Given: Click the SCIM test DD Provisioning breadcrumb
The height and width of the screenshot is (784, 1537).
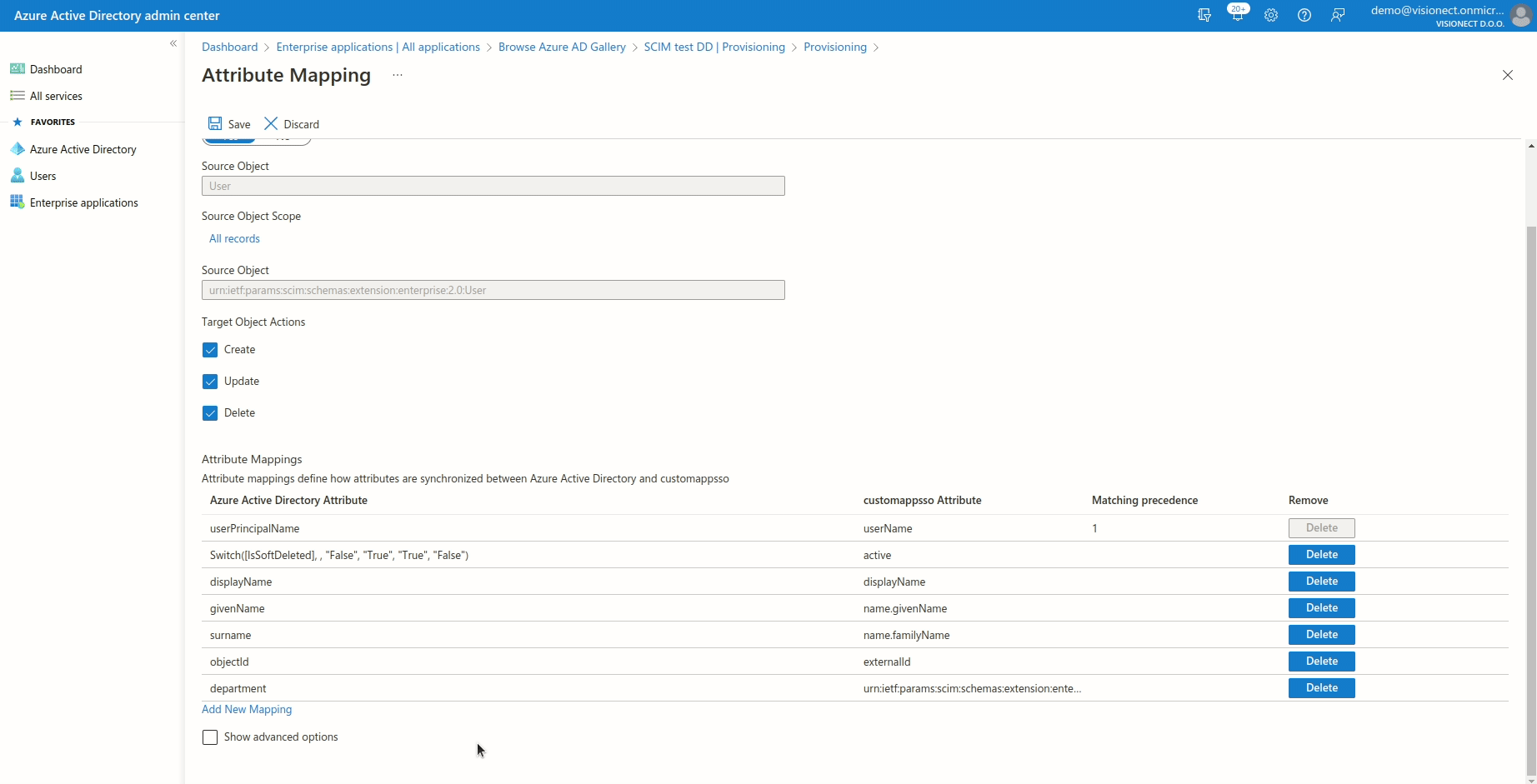Looking at the screenshot, I should click(x=714, y=47).
